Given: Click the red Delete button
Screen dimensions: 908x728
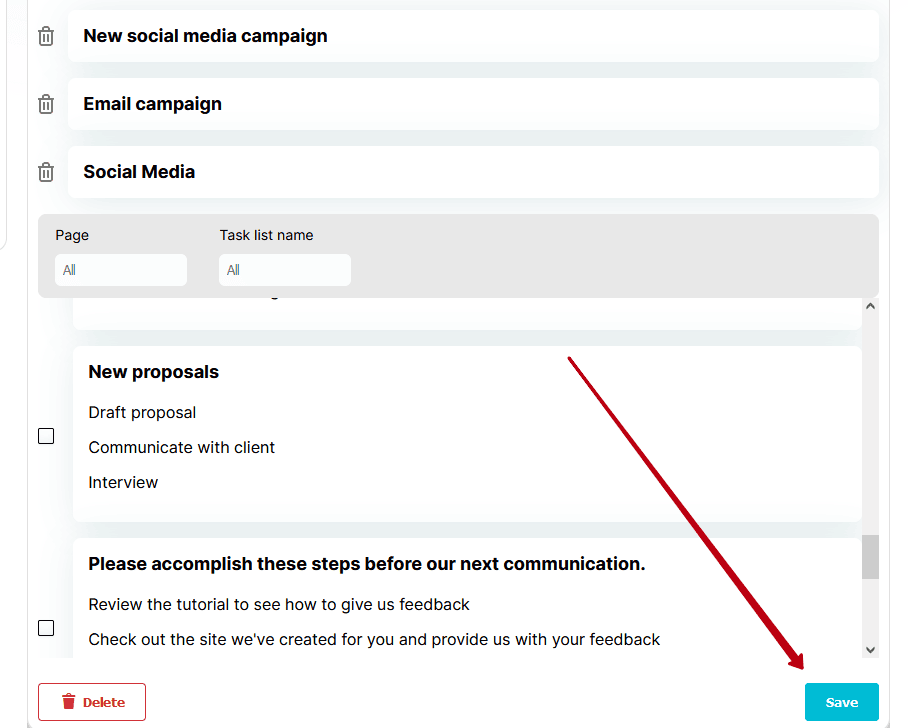Looking at the screenshot, I should [x=92, y=702].
